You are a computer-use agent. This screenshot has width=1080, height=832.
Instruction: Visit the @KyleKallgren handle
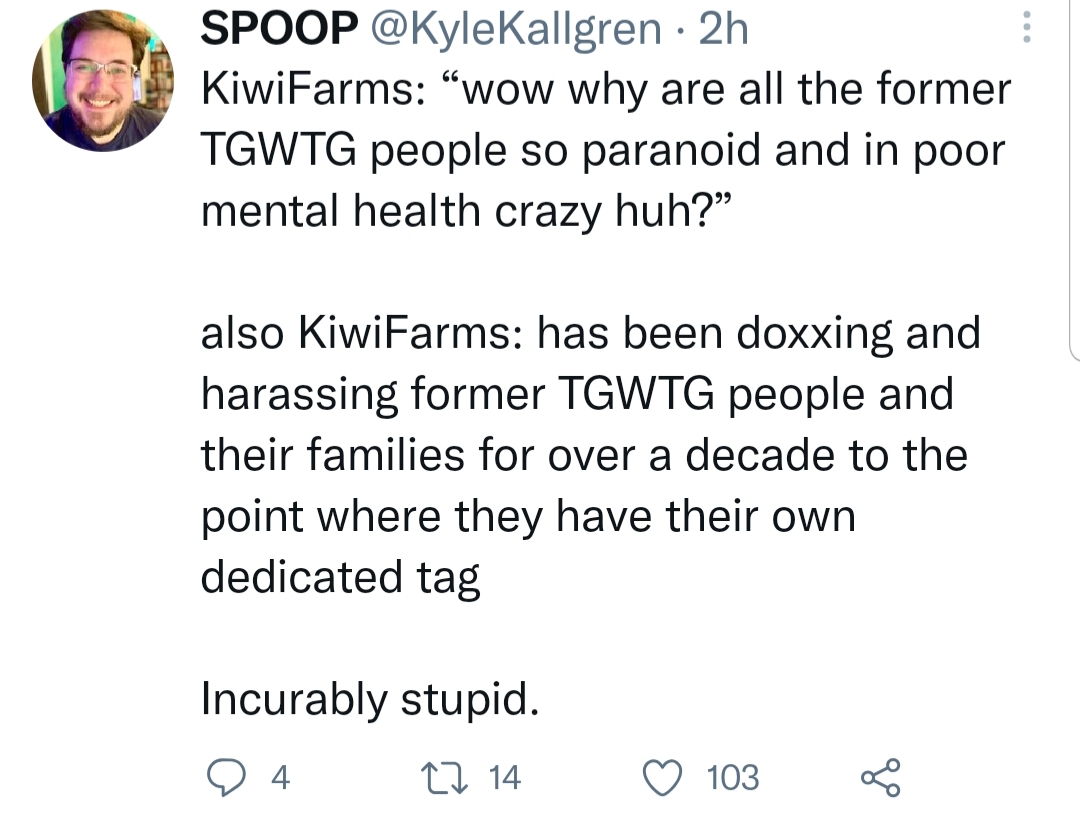point(517,30)
